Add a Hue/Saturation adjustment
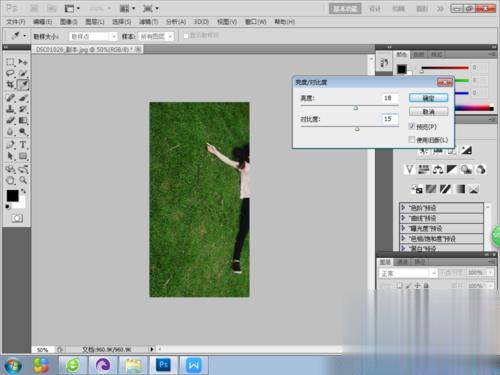This screenshot has height=375, width=500. click(x=424, y=170)
